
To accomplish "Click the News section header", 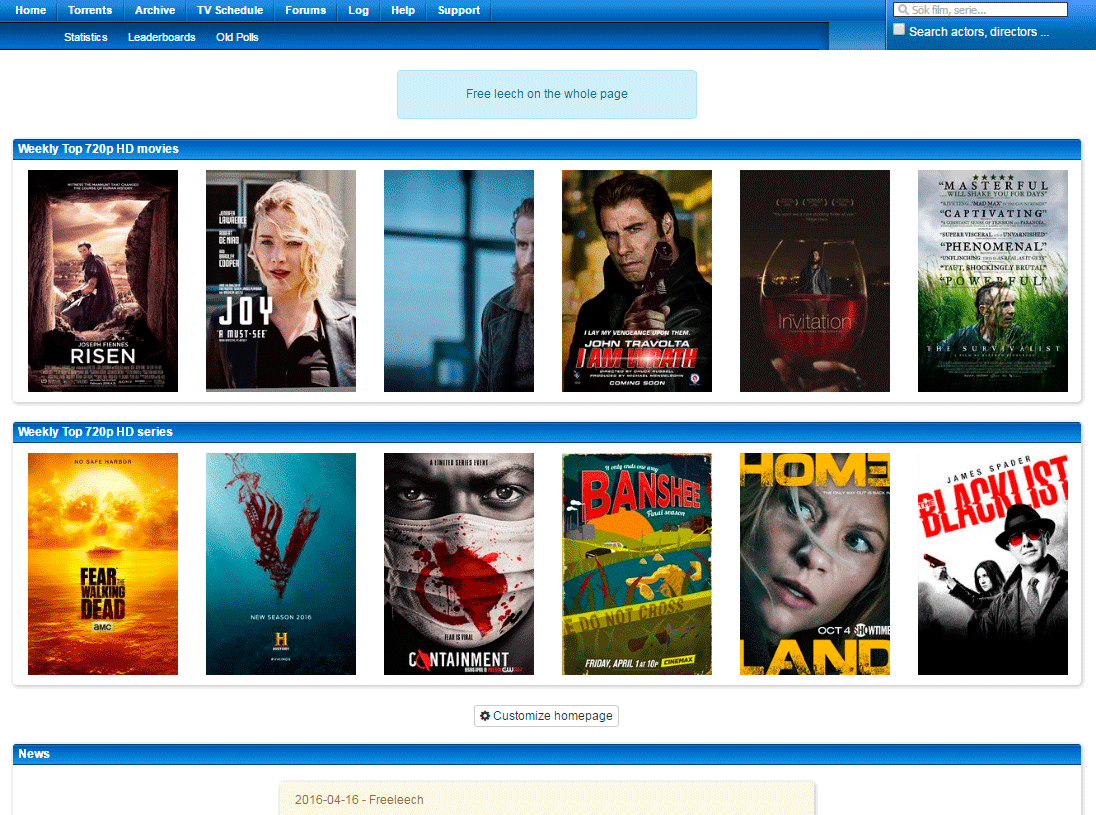I will 547,754.
